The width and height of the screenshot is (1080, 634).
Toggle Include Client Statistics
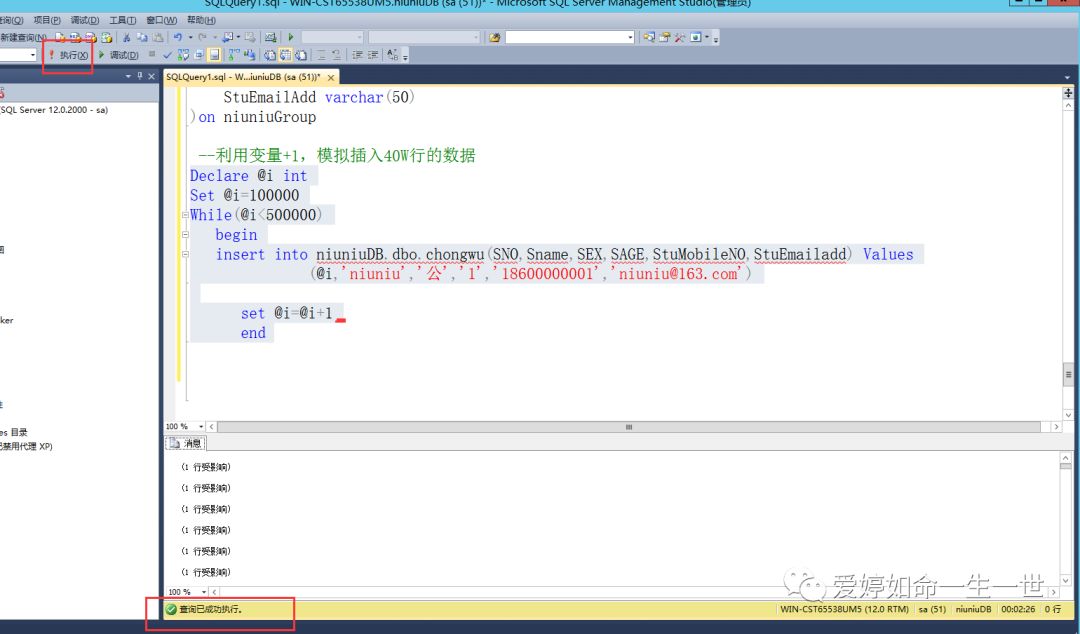[249, 54]
